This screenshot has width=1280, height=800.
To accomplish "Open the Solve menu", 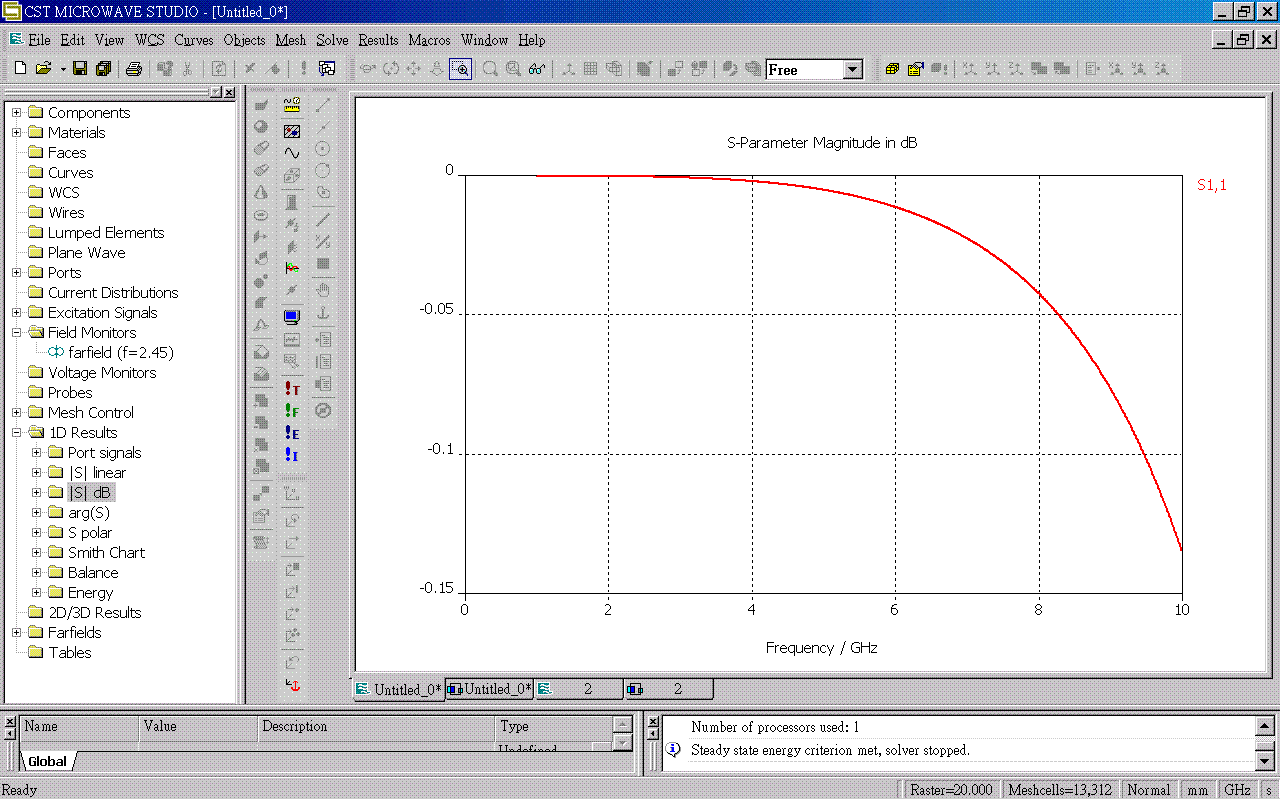I will [332, 40].
